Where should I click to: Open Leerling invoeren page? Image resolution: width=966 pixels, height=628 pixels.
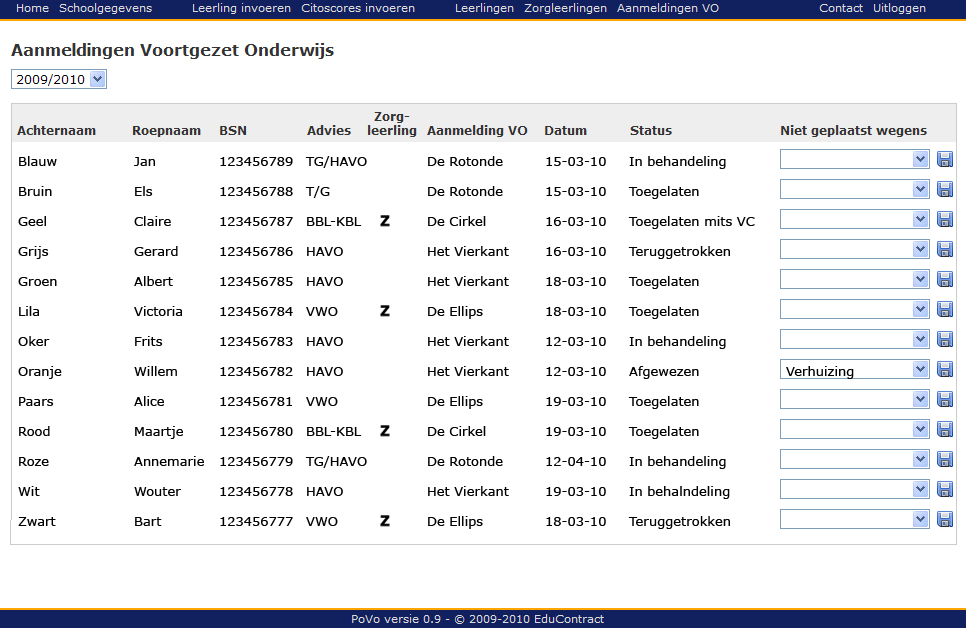point(241,8)
